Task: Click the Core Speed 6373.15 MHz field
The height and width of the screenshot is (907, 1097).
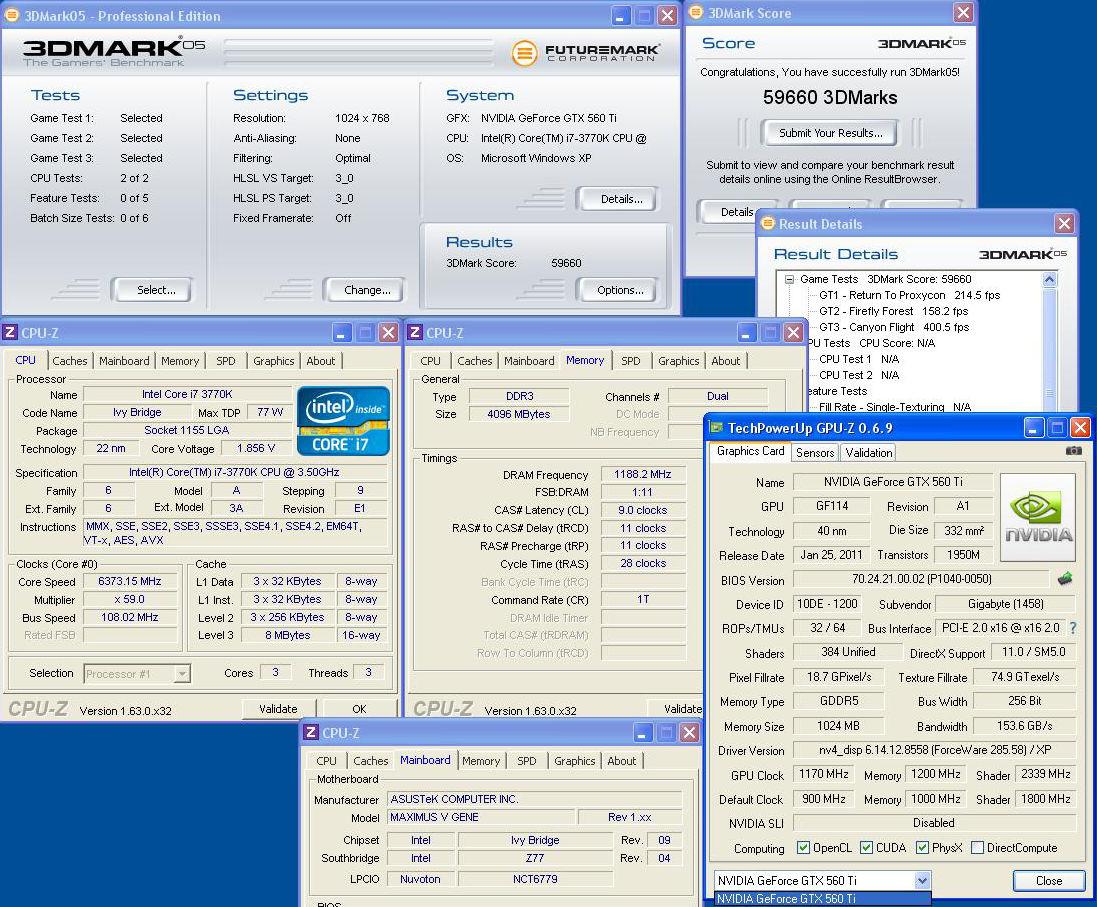Action: 129,581
